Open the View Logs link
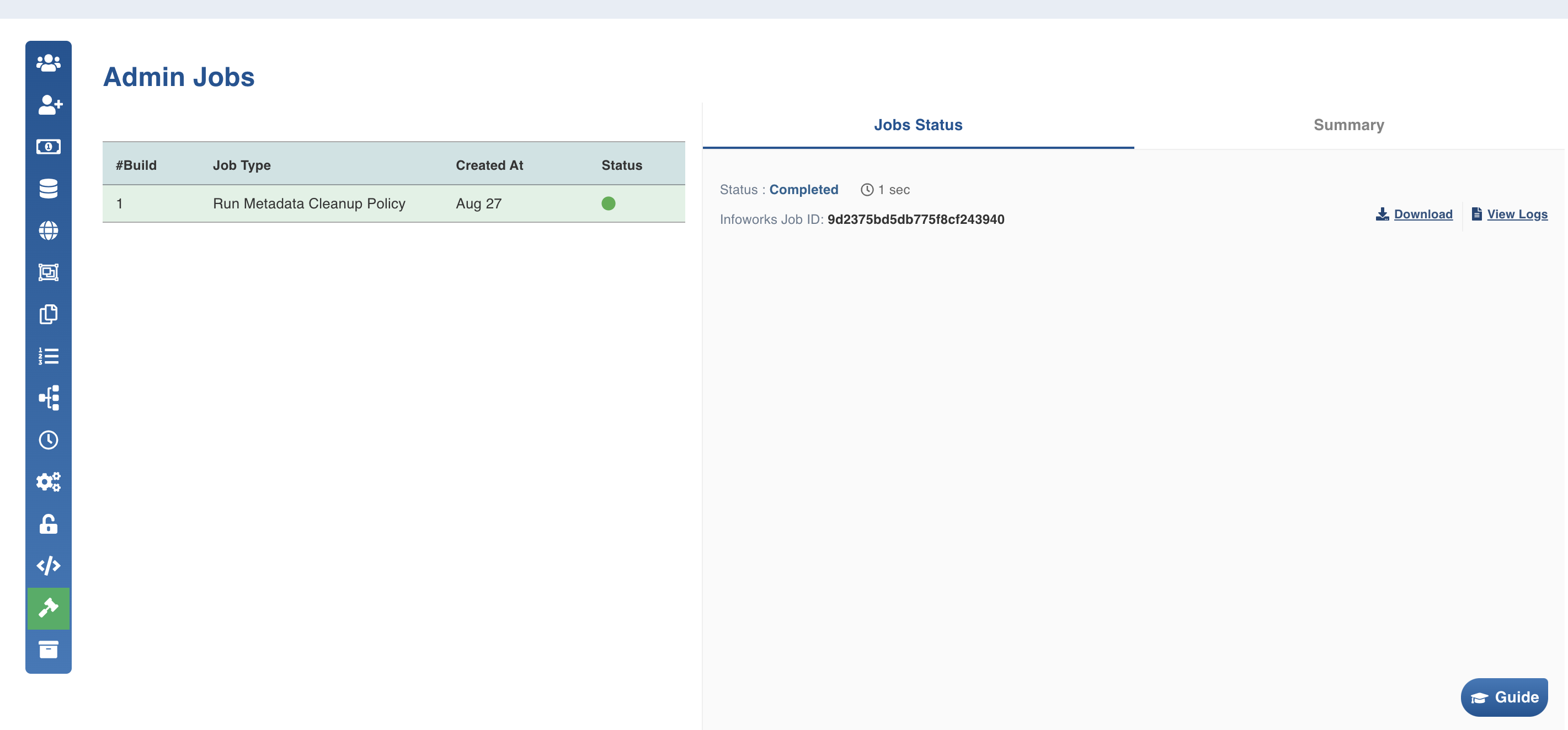The height and width of the screenshot is (730, 1568). 1517,214
